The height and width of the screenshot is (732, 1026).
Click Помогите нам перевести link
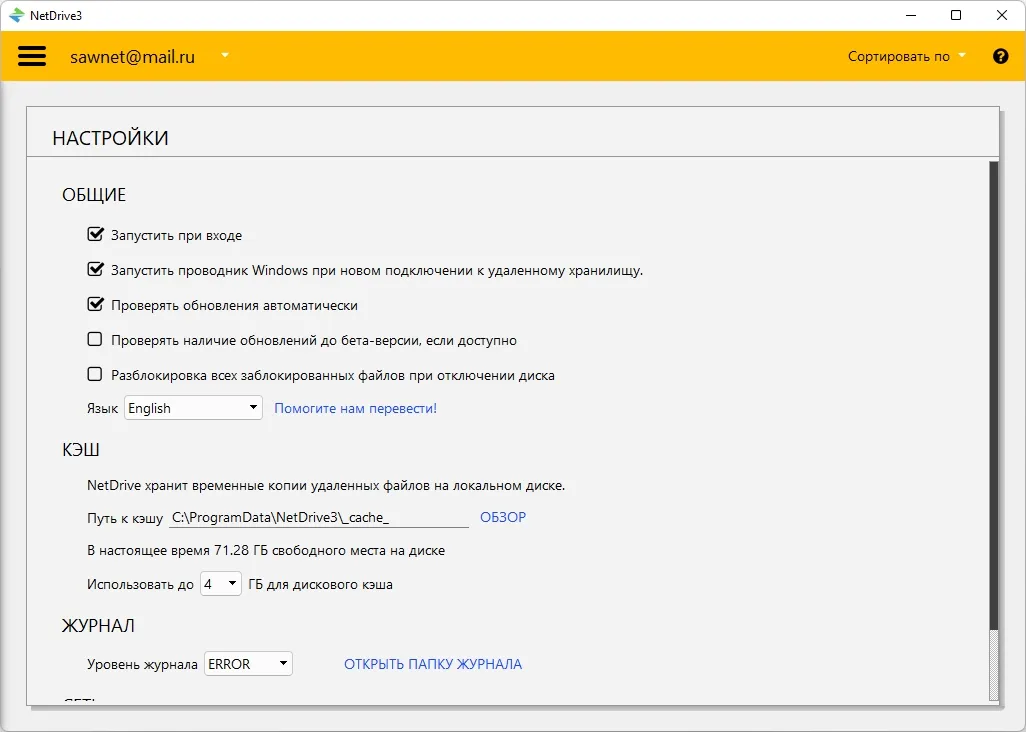tap(355, 408)
